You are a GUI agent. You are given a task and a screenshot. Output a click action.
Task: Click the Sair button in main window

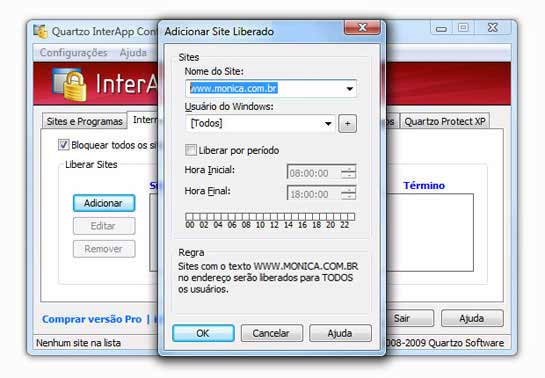click(x=410, y=318)
